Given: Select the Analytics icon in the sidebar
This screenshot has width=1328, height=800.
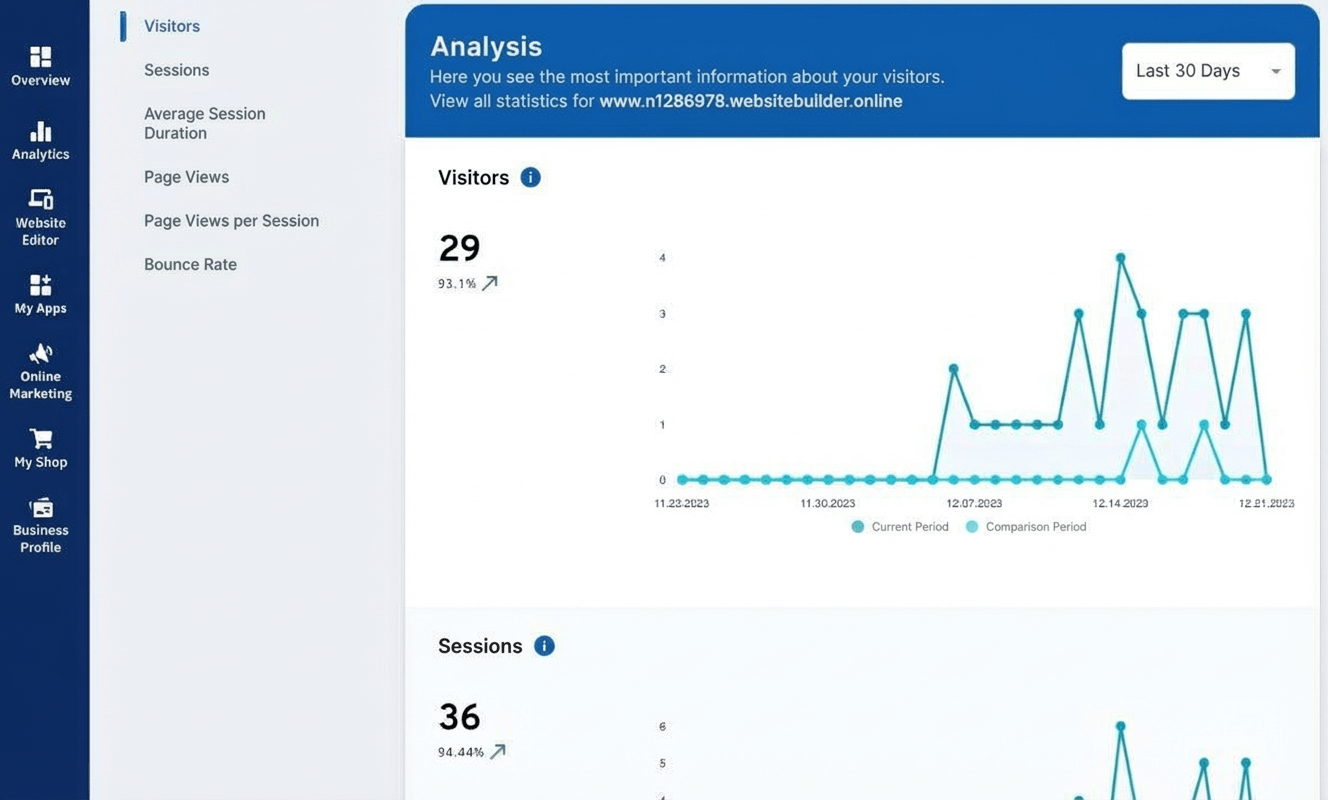Looking at the screenshot, I should (x=40, y=140).
